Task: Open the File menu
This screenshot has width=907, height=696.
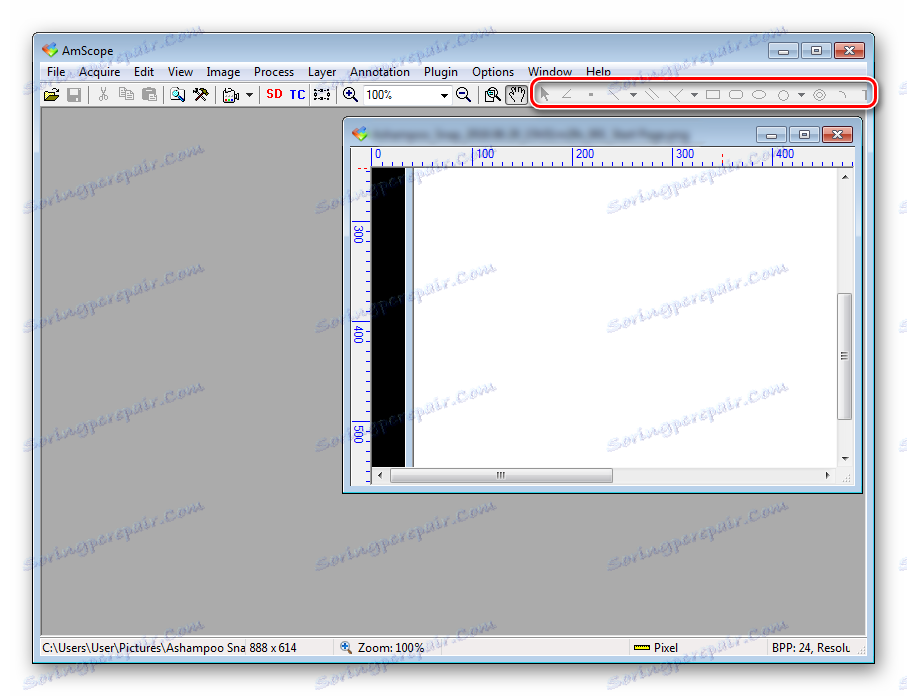Action: click(x=56, y=72)
